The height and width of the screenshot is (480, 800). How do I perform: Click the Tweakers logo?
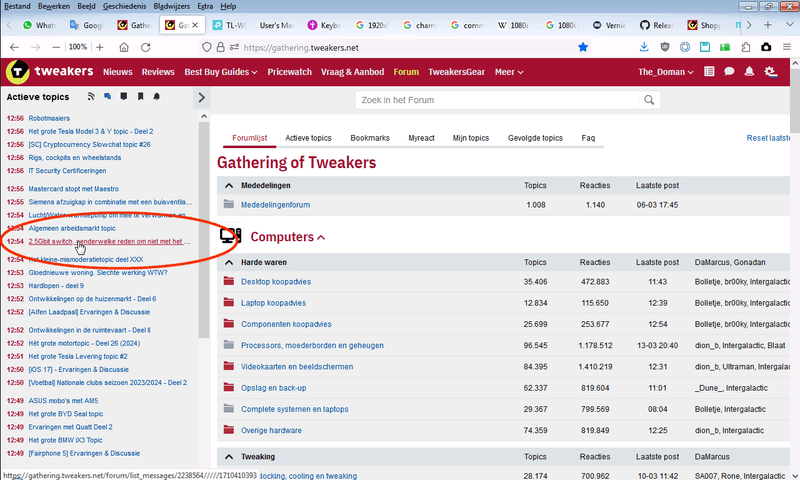click(49, 71)
